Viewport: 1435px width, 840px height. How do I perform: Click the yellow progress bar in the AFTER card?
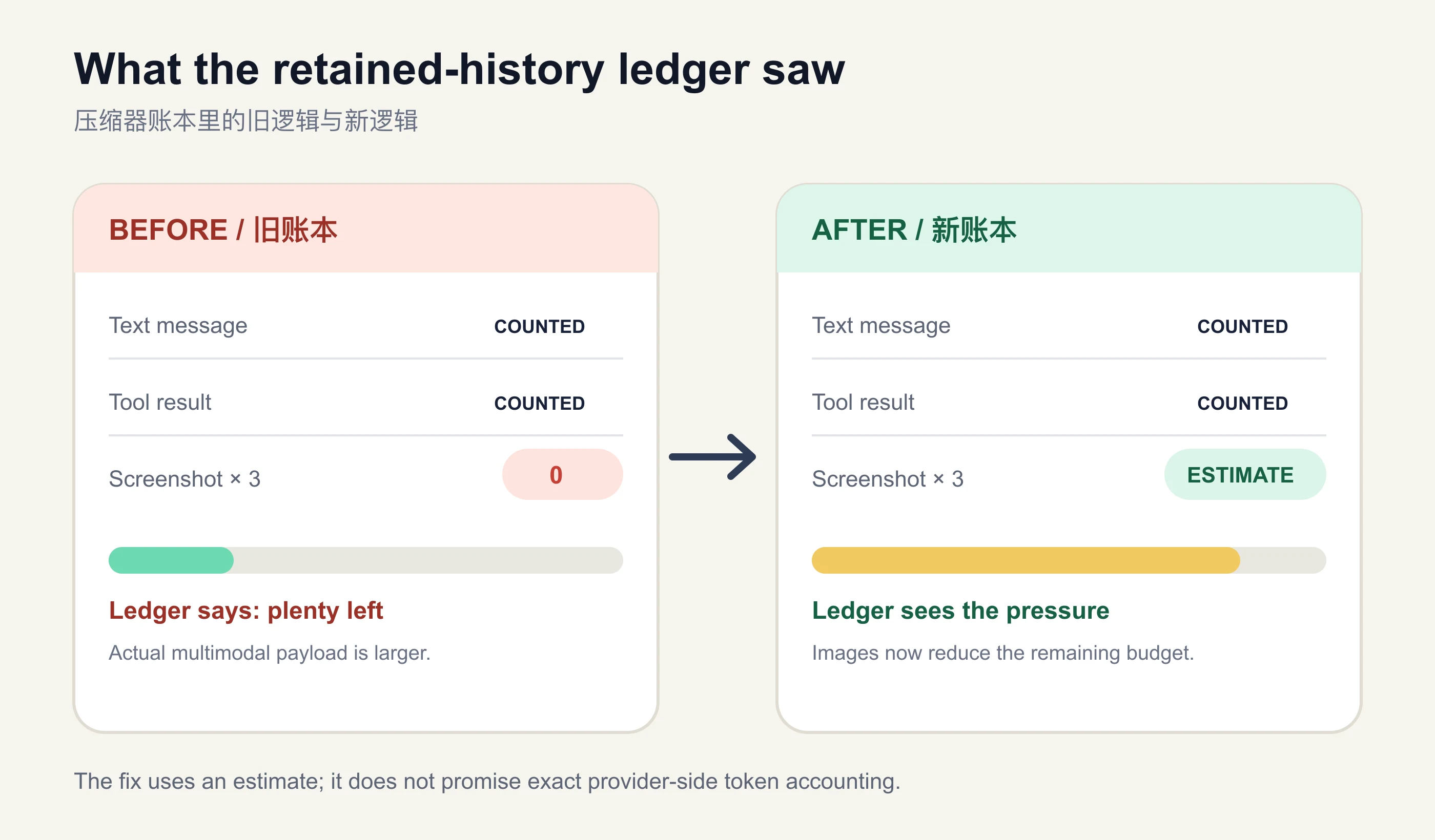click(x=1026, y=560)
